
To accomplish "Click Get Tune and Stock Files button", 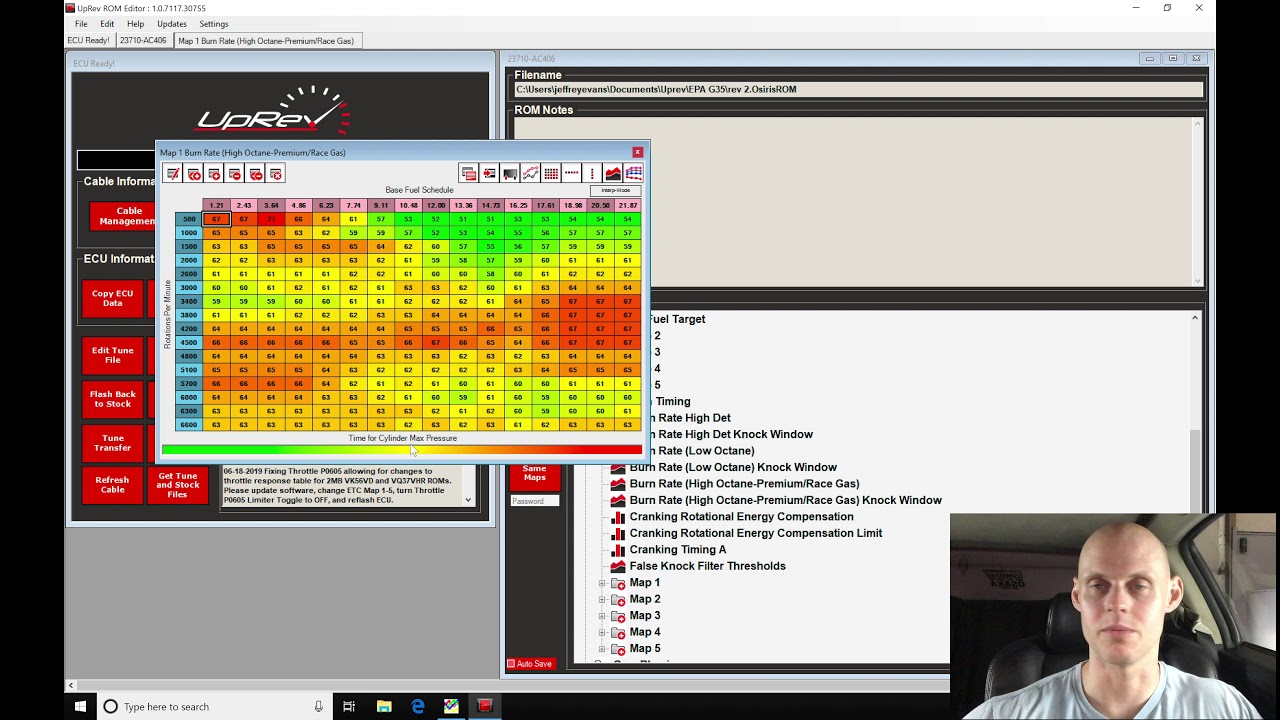I will tap(178, 485).
